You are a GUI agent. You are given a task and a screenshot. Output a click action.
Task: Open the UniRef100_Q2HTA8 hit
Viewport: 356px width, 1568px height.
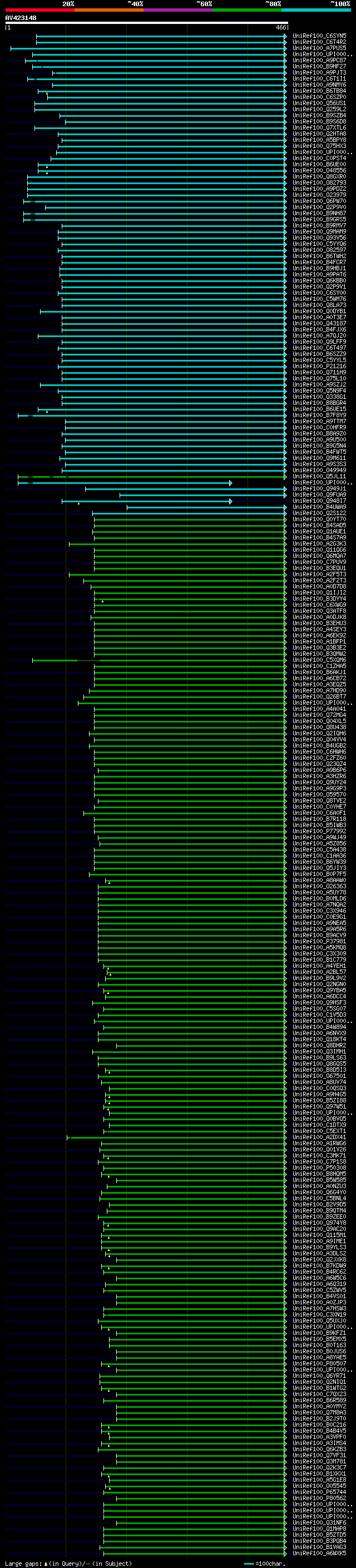tap(319, 134)
